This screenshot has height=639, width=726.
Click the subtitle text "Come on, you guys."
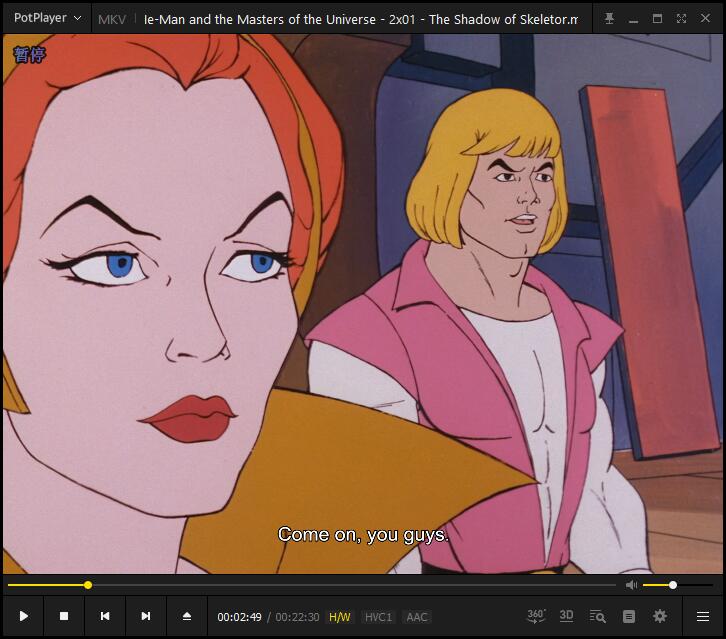[363, 535]
